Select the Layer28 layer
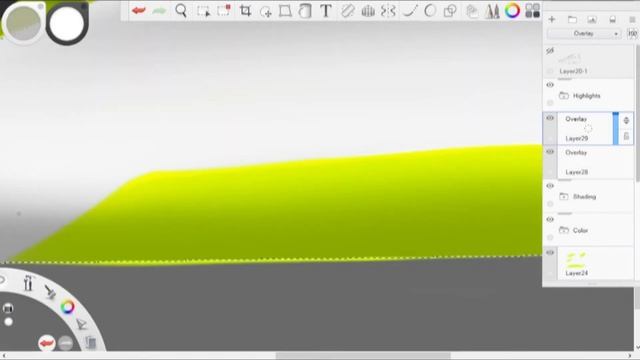This screenshot has width=640, height=360. coord(589,162)
